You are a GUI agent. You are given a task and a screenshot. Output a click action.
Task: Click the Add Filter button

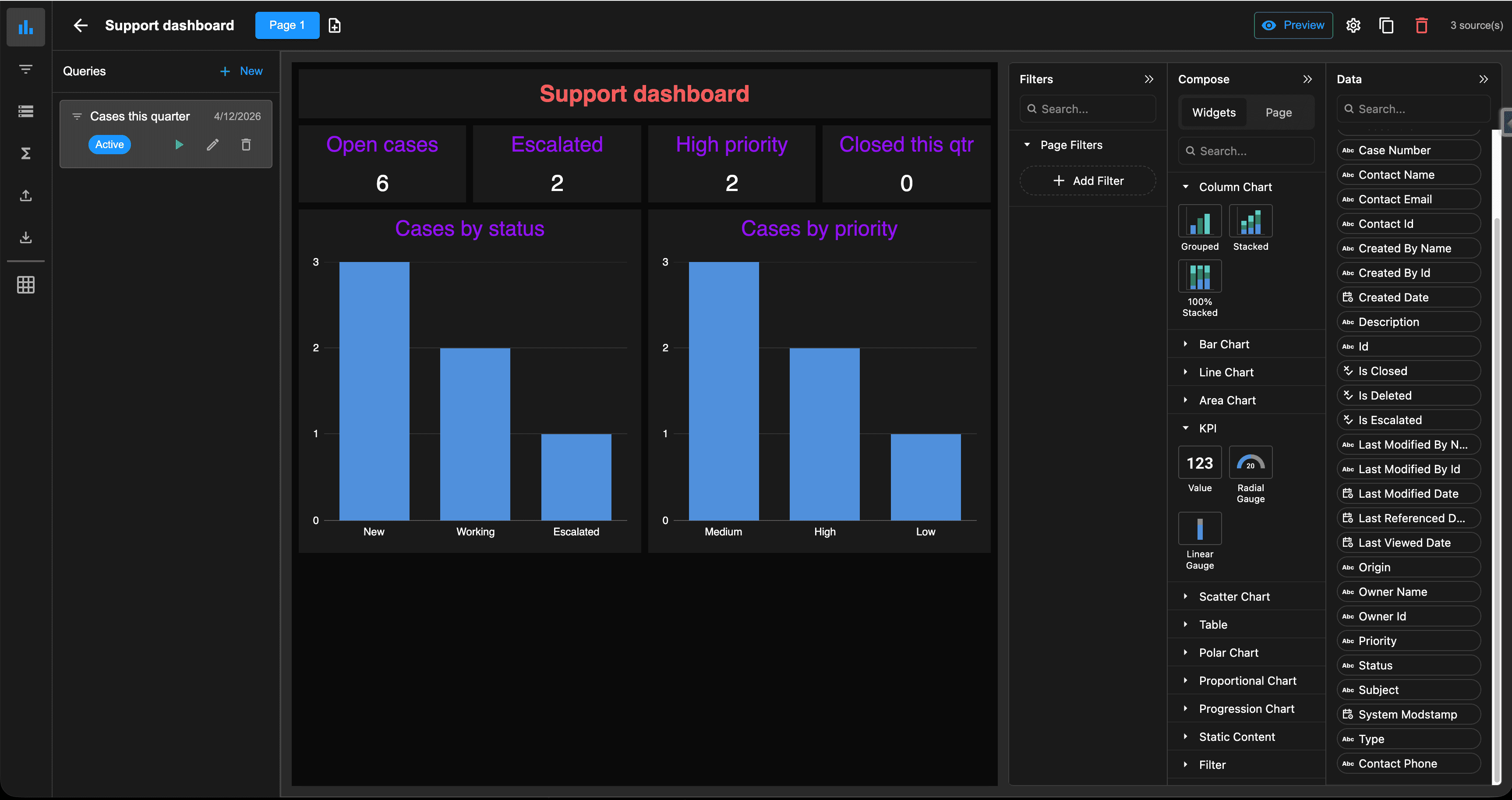tap(1088, 181)
